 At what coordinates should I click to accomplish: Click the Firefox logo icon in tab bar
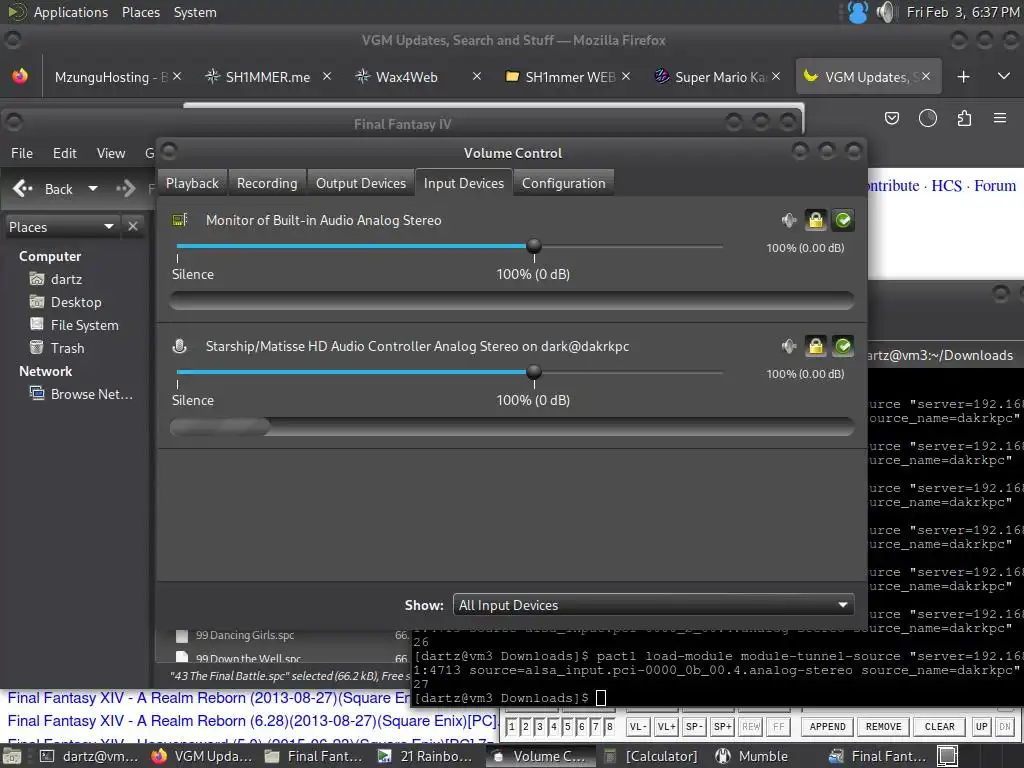click(x=20, y=76)
